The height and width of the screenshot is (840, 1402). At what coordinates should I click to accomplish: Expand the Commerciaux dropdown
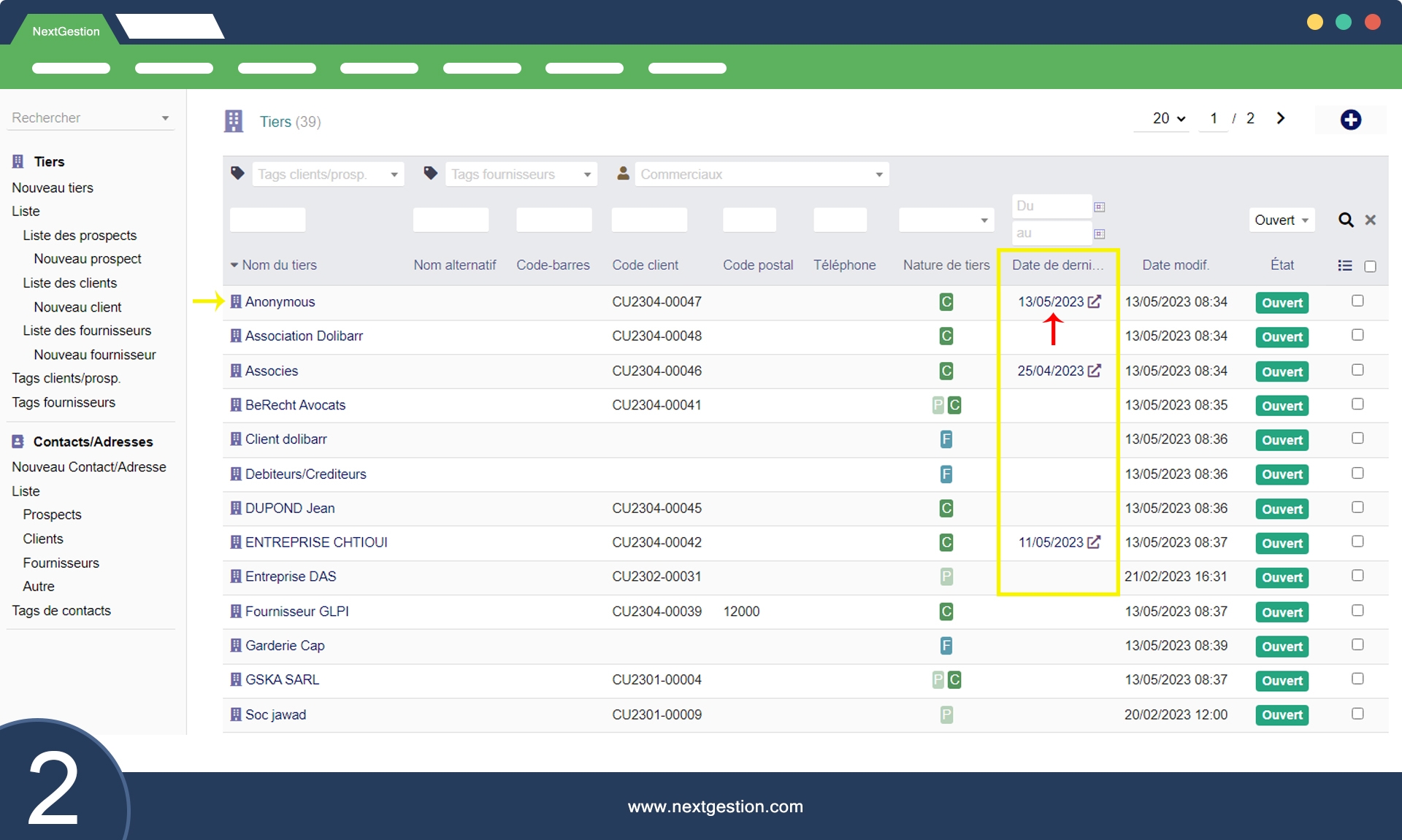(x=762, y=174)
